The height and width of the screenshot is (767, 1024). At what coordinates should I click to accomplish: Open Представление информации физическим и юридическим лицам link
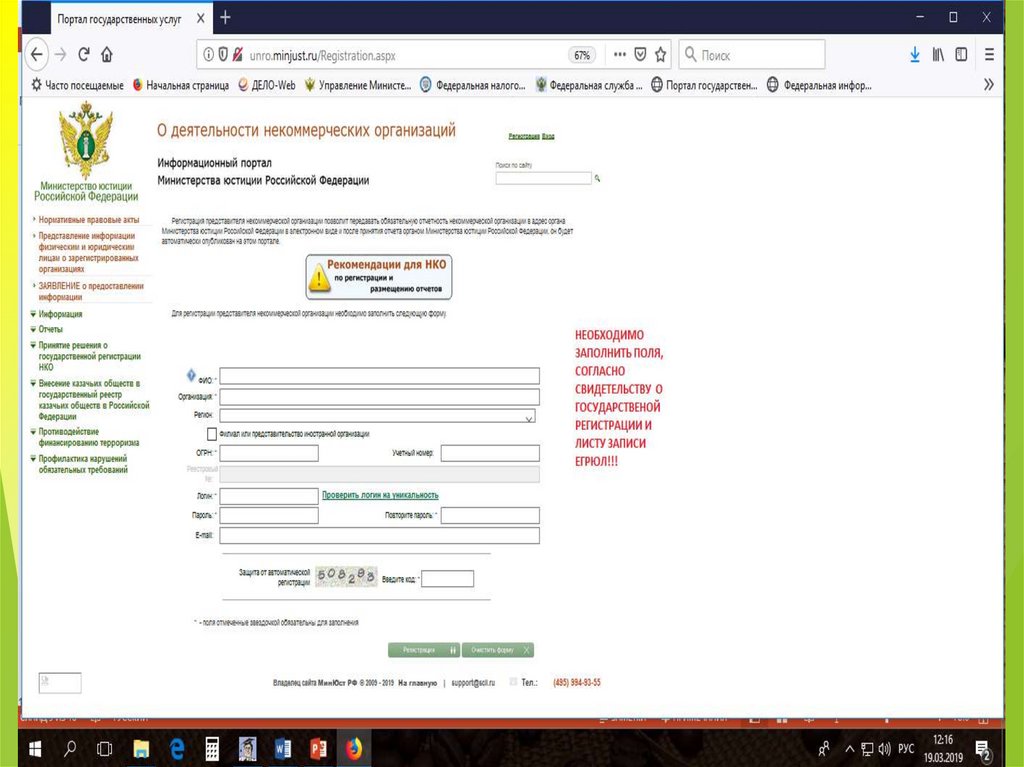(88, 252)
